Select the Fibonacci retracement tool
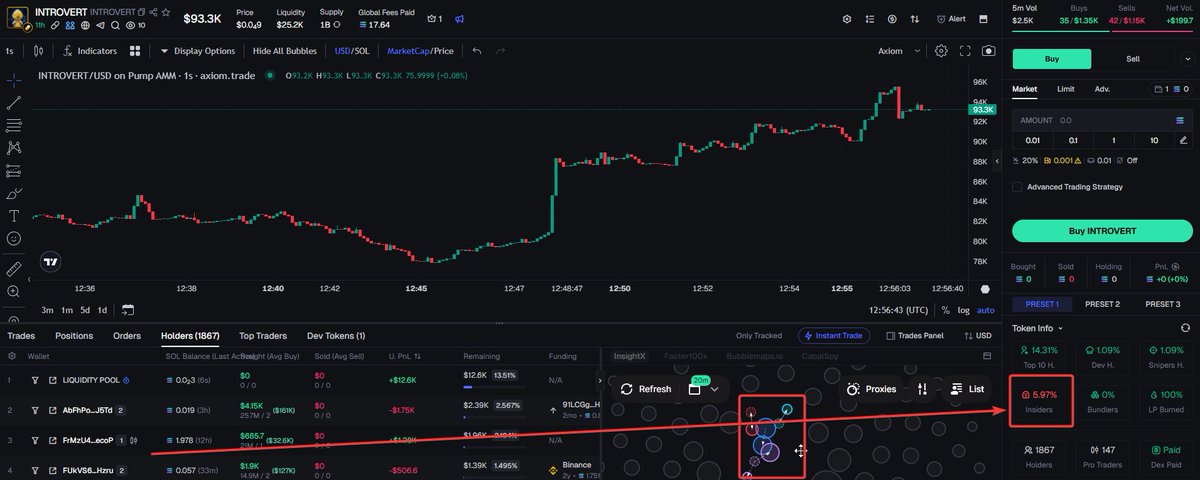 click(14, 125)
